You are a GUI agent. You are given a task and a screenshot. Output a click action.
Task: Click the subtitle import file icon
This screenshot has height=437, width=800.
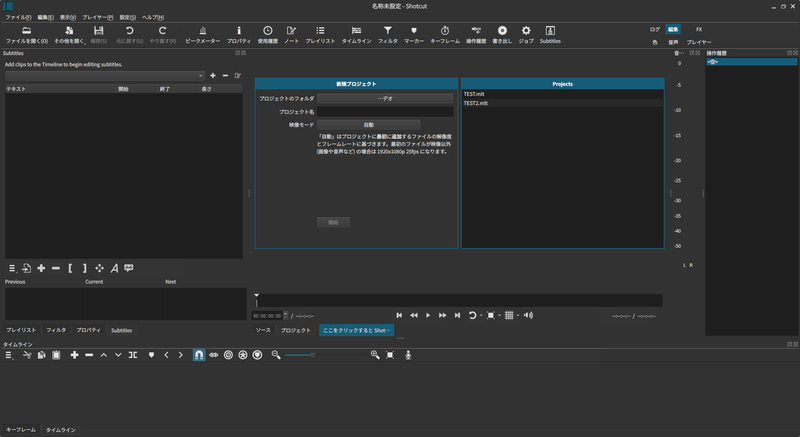(27, 268)
